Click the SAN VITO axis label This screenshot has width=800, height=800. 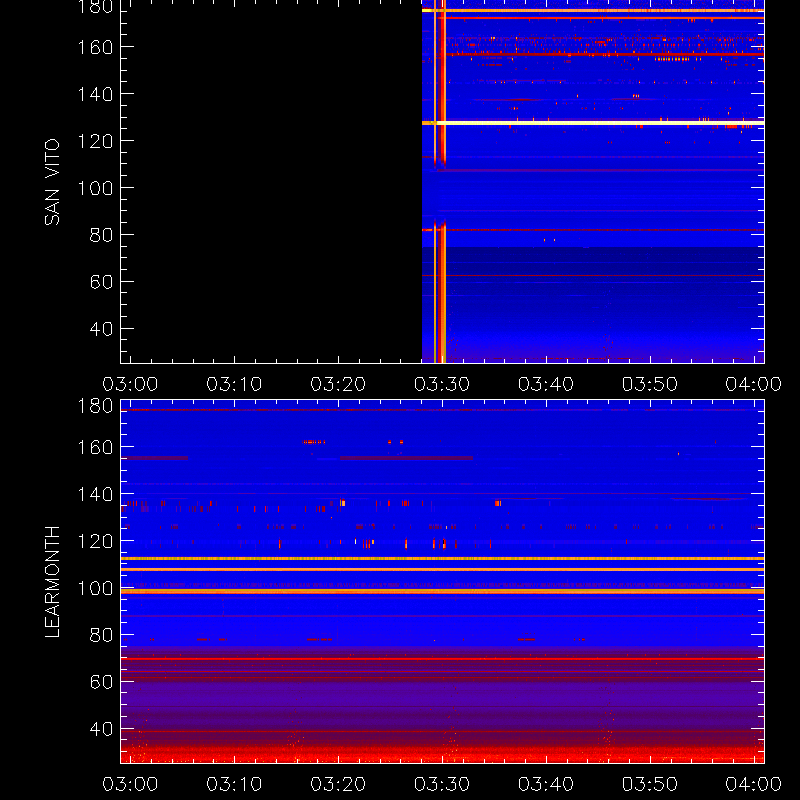[x=52, y=182]
